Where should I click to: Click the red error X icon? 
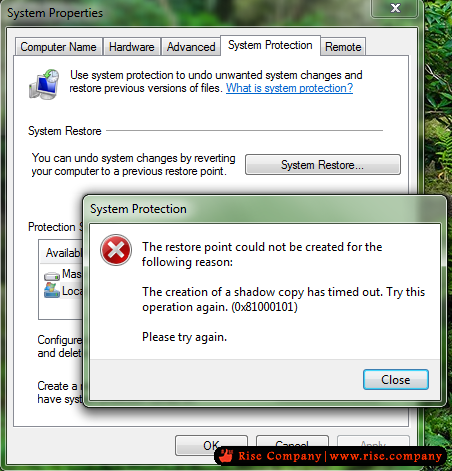click(x=116, y=250)
